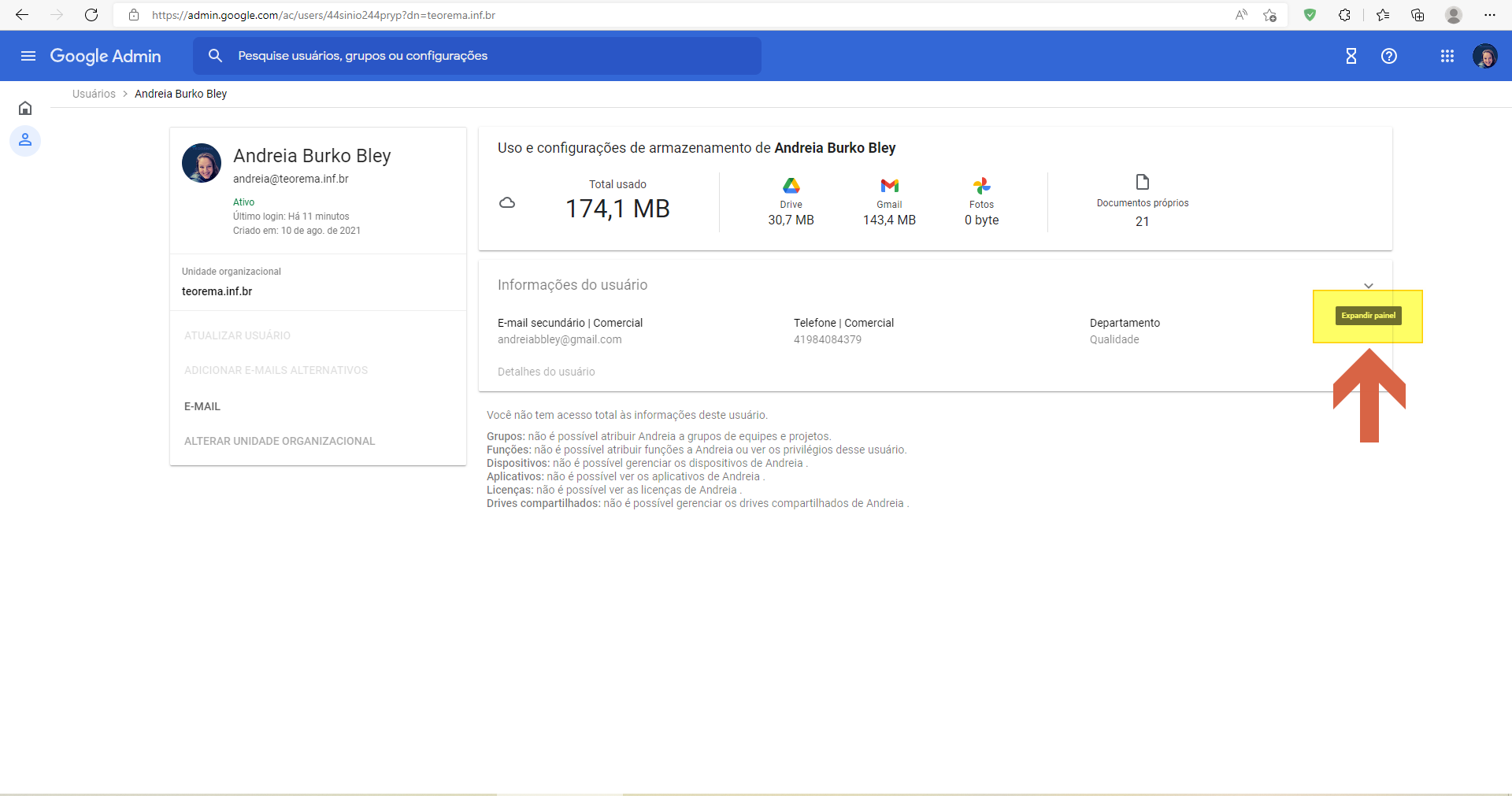This screenshot has height=796, width=1512.
Task: Click total used 174,1 MB value
Action: (x=618, y=209)
